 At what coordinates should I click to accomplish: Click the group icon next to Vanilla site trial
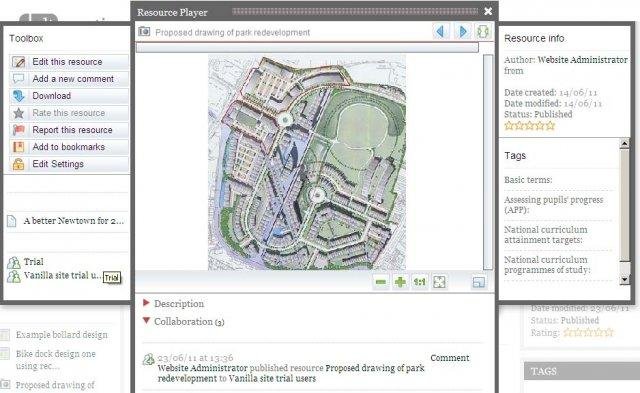(14, 276)
